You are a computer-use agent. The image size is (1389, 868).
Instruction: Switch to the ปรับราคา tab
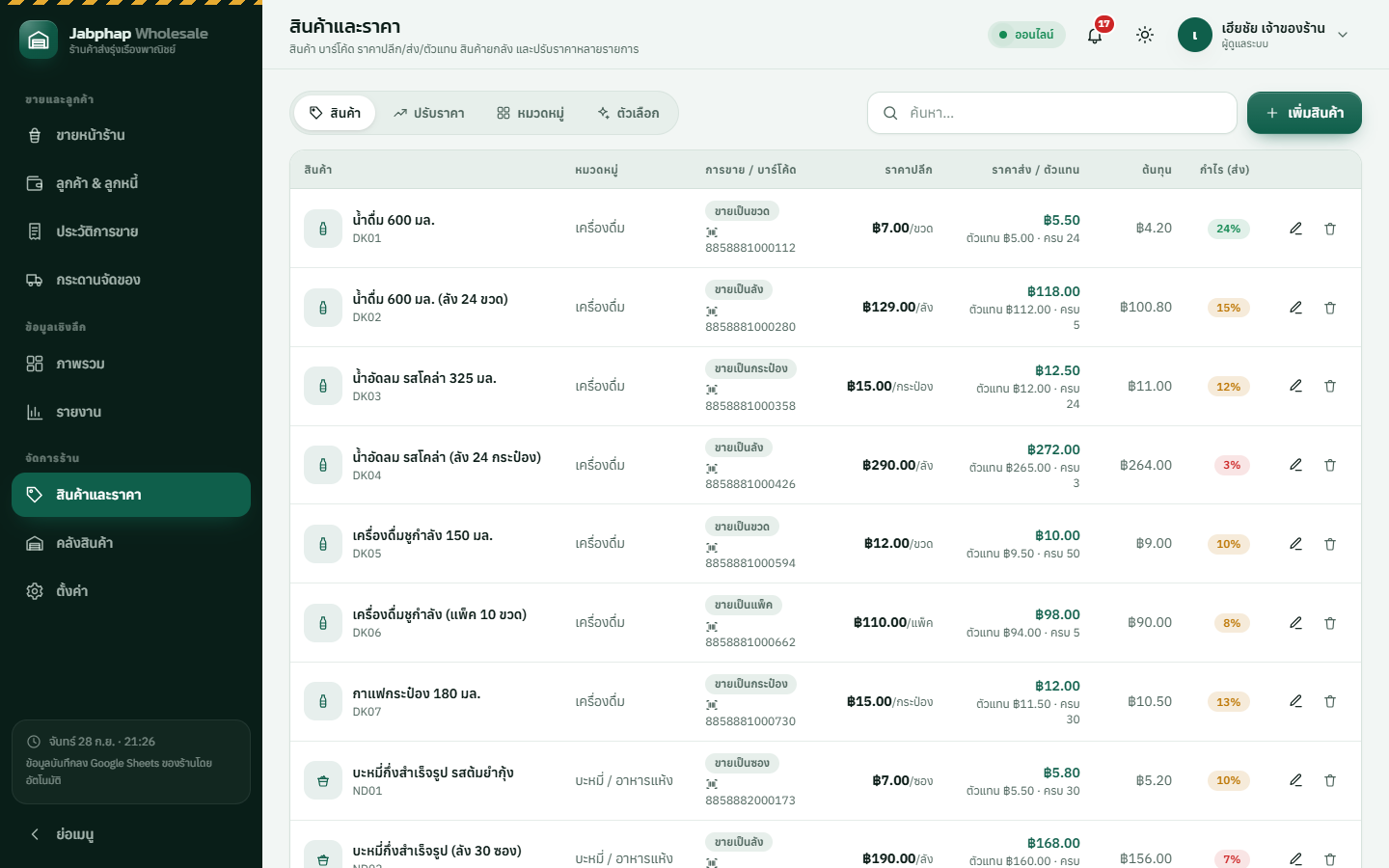click(x=428, y=113)
